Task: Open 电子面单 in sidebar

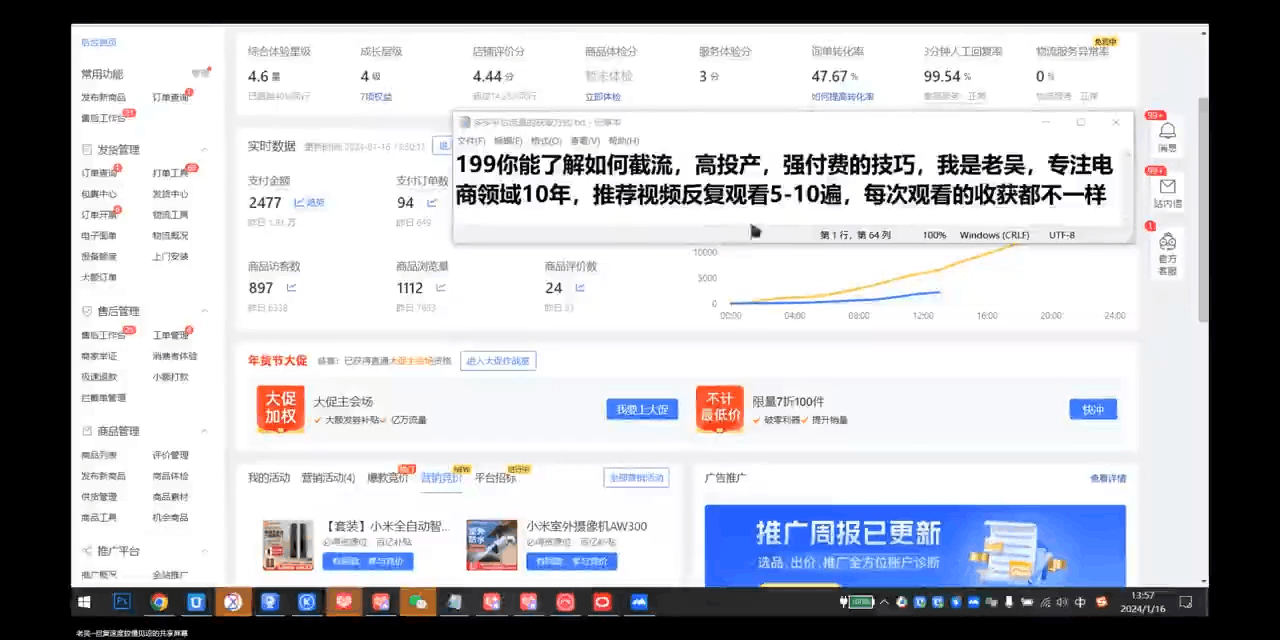Action: (x=99, y=236)
